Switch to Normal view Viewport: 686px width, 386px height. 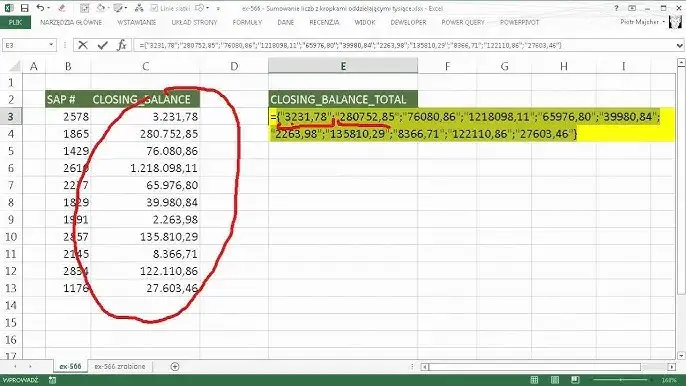(x=534, y=380)
